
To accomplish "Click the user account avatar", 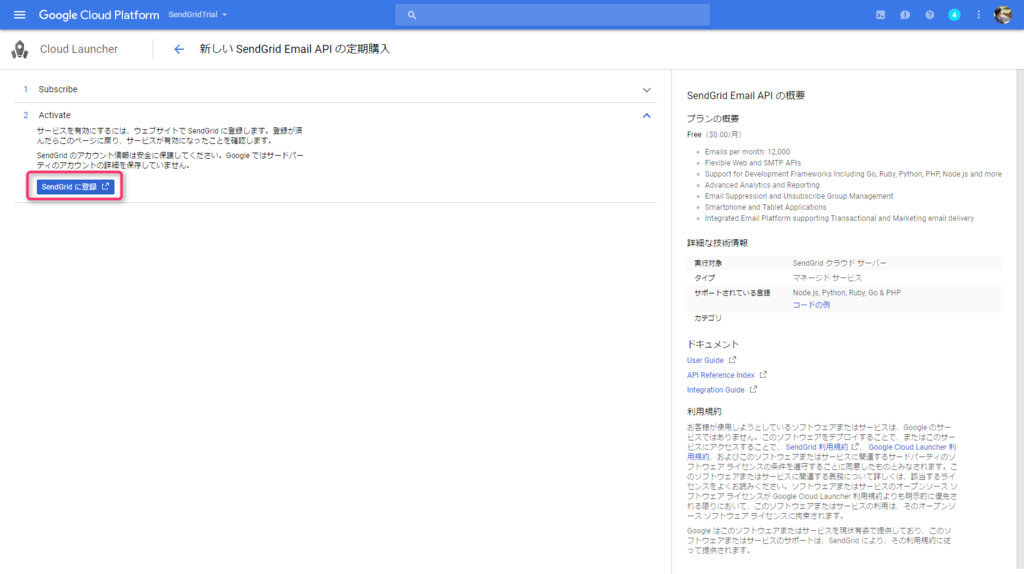I will click(x=1003, y=14).
